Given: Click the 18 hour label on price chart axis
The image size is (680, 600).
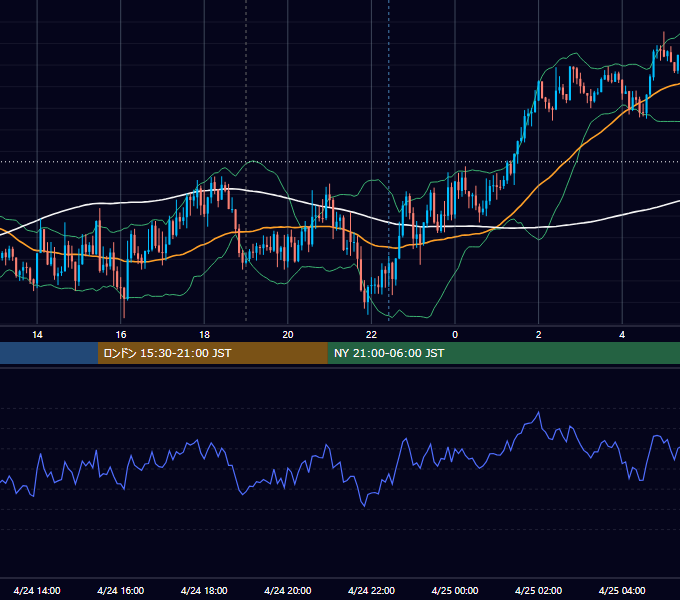Looking at the screenshot, I should click(x=204, y=335).
